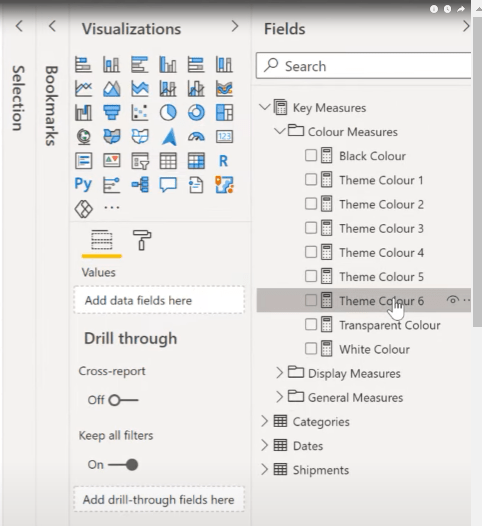Select the Q&A speech bubble visual
The height and width of the screenshot is (526, 482).
[x=168, y=185]
